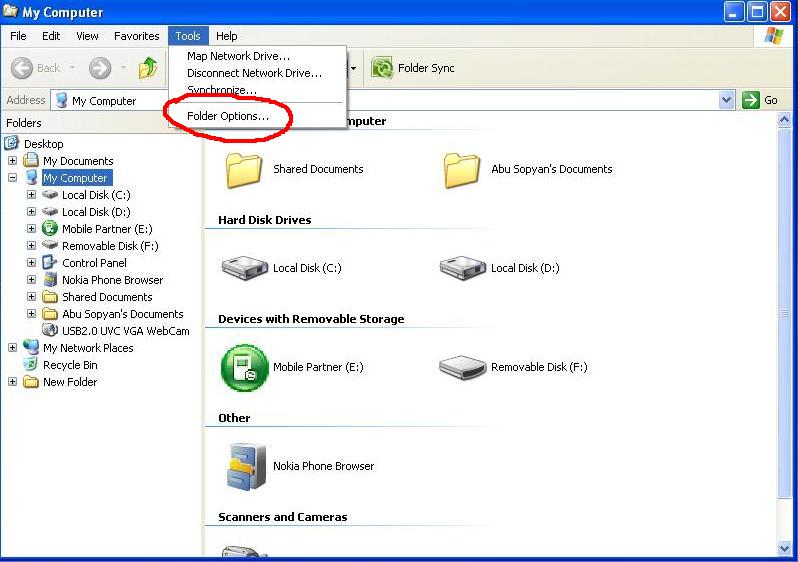Select Local Disk (C:) drive icon in main pane
The height and width of the screenshot is (562, 798).
(x=245, y=268)
